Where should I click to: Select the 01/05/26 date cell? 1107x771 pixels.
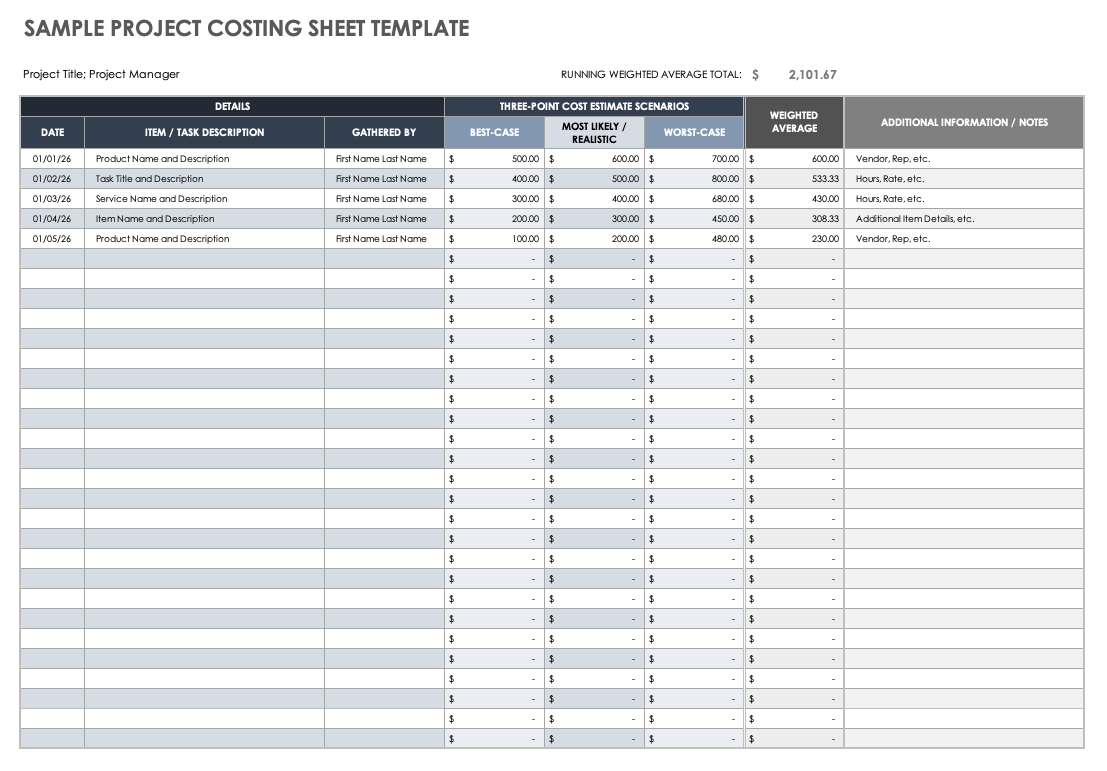coord(52,239)
